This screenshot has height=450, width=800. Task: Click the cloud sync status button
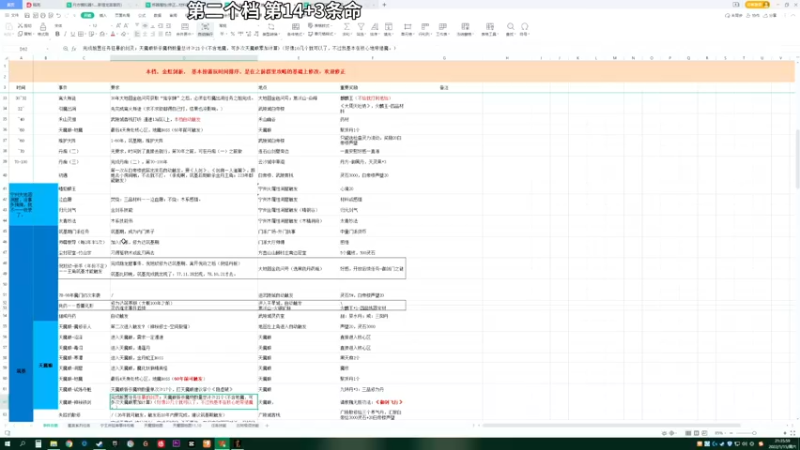pos(734,16)
